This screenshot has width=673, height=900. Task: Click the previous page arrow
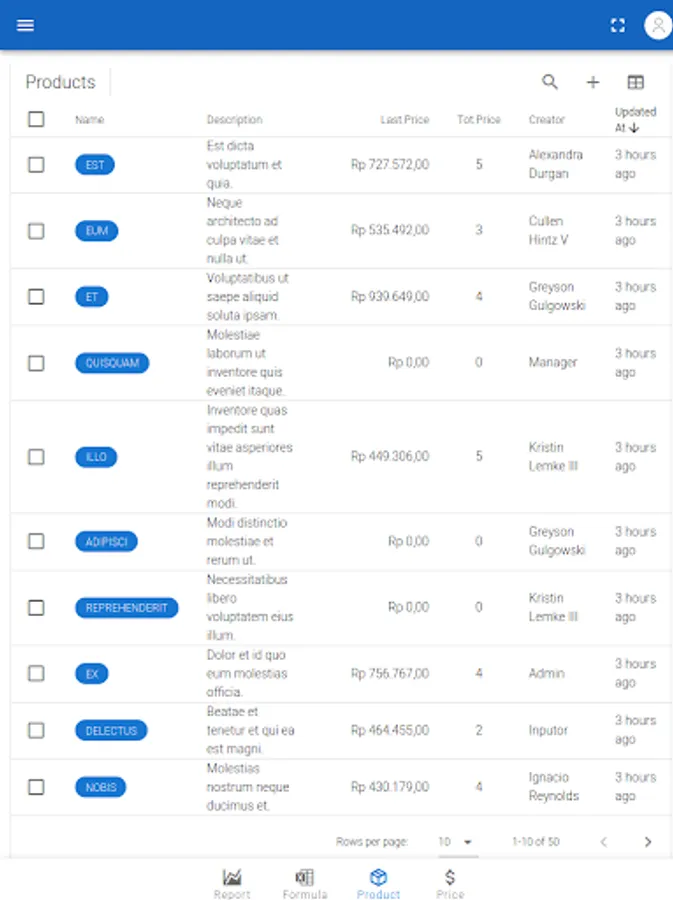[603, 842]
